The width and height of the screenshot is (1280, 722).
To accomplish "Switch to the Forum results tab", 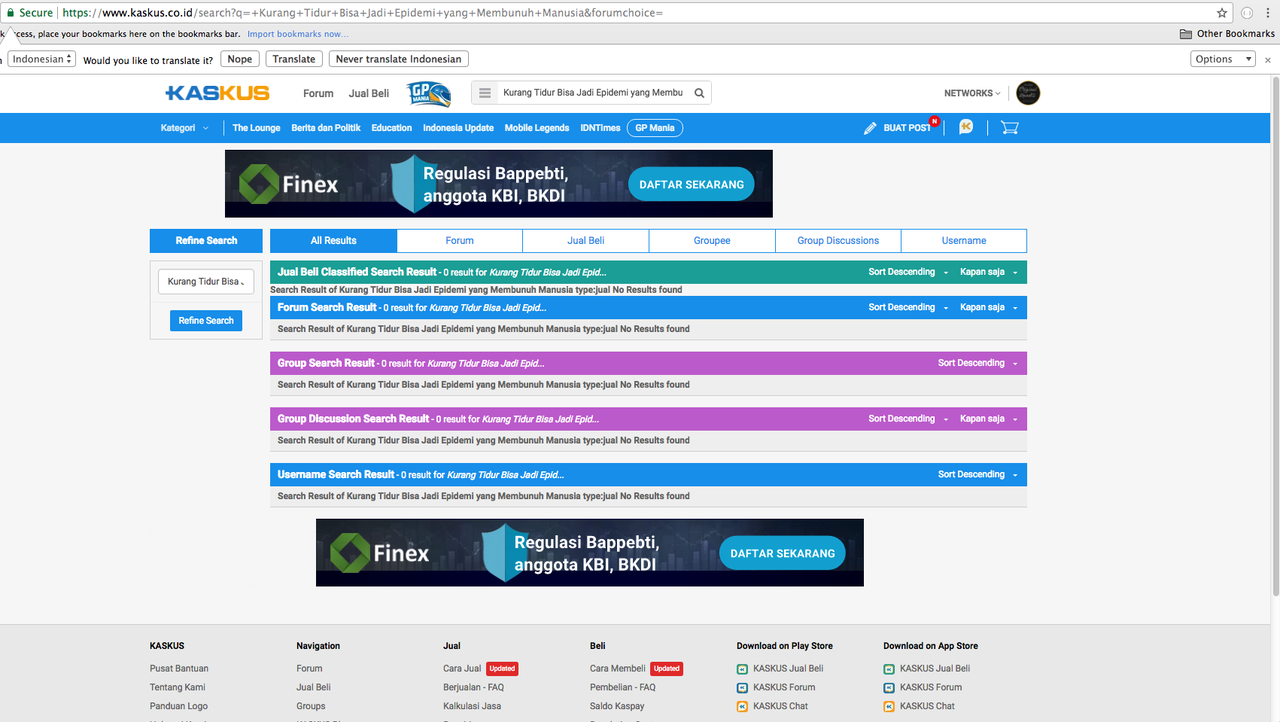I will click(x=460, y=241).
